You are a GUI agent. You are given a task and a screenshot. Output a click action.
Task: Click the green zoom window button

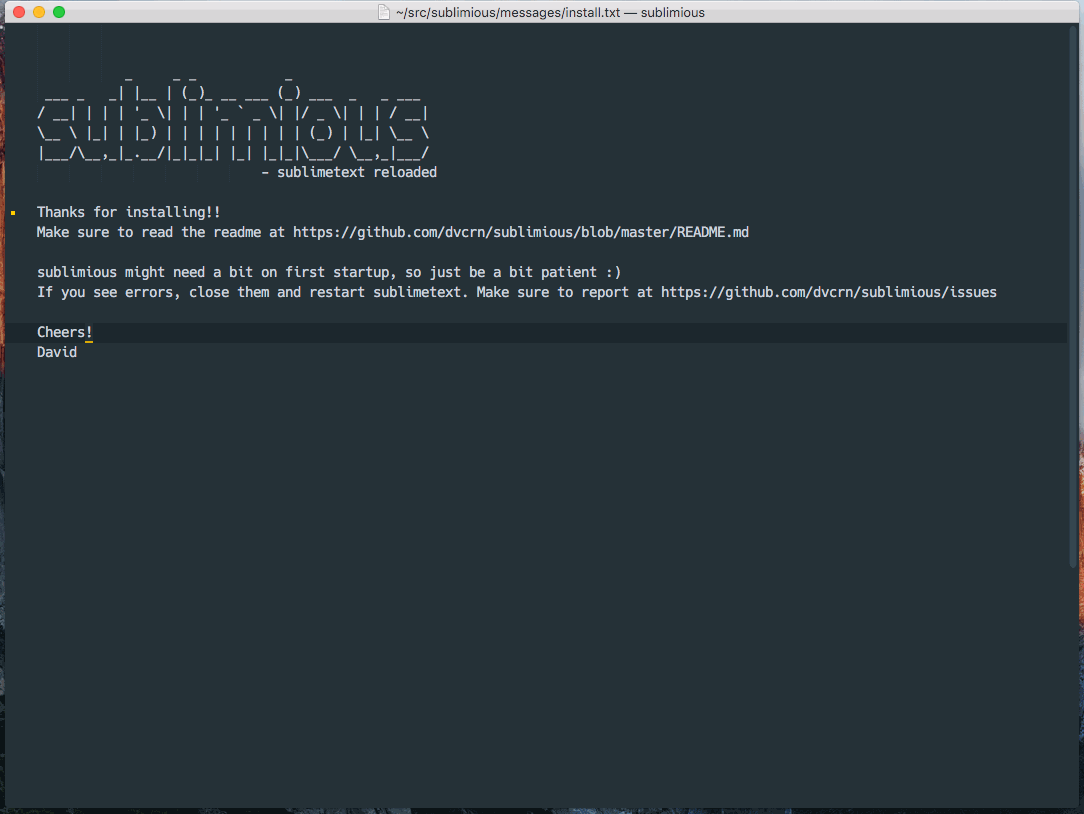[x=59, y=12]
